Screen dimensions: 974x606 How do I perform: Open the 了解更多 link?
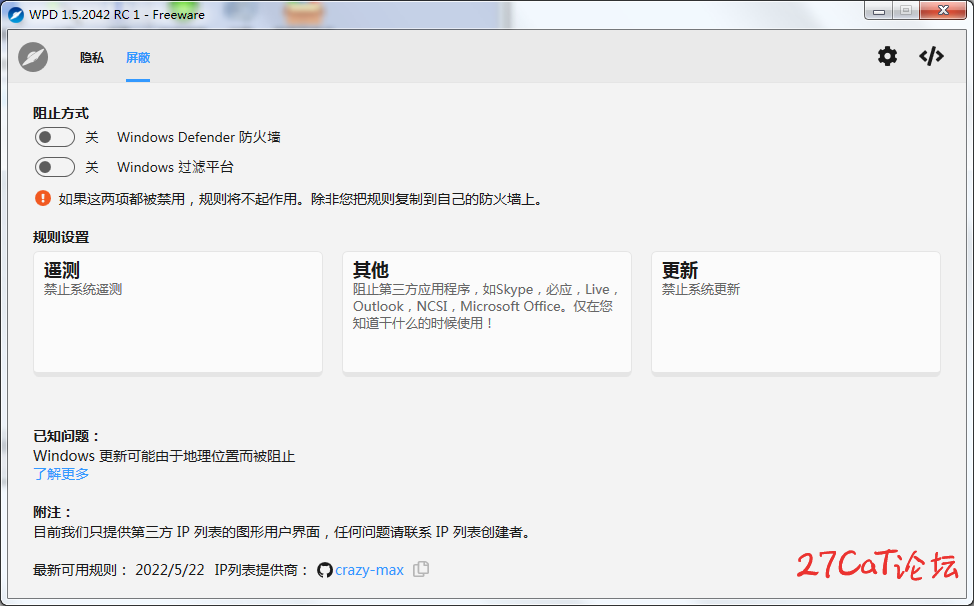tap(61, 474)
